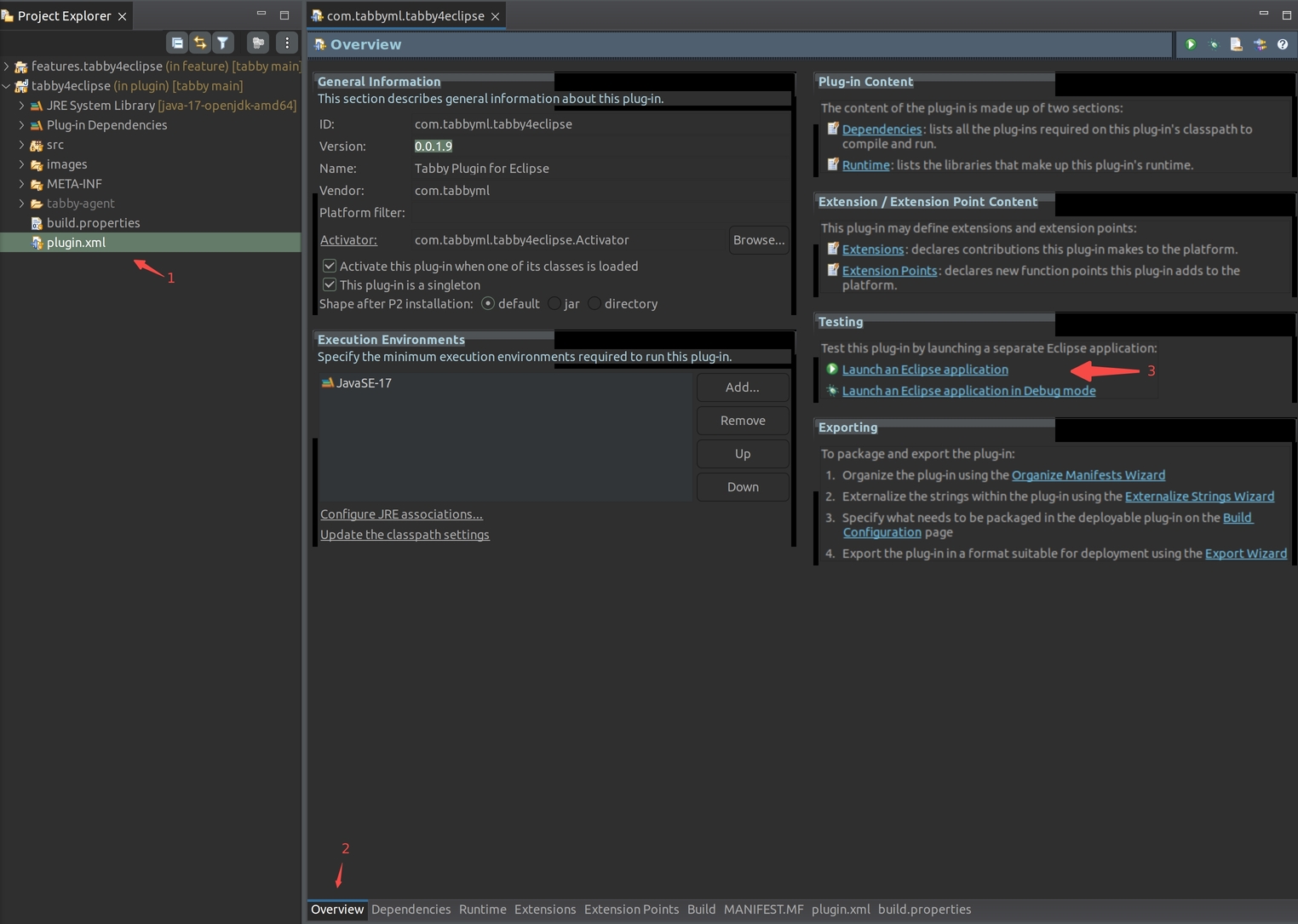Expand JRE System Library node
The width and height of the screenshot is (1298, 924).
click(21, 105)
